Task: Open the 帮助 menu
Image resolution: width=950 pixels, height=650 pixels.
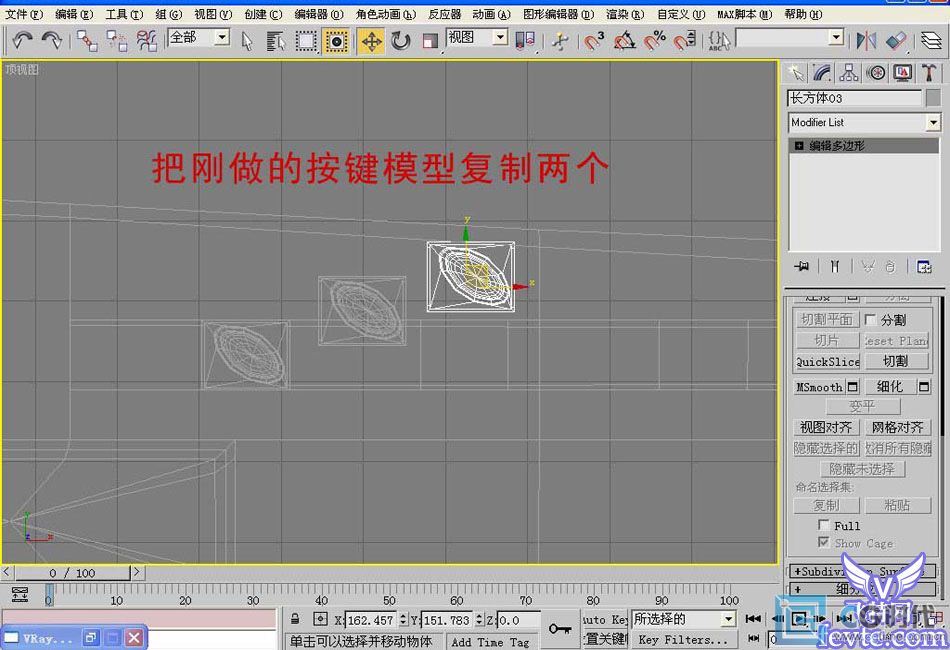Action: point(803,14)
